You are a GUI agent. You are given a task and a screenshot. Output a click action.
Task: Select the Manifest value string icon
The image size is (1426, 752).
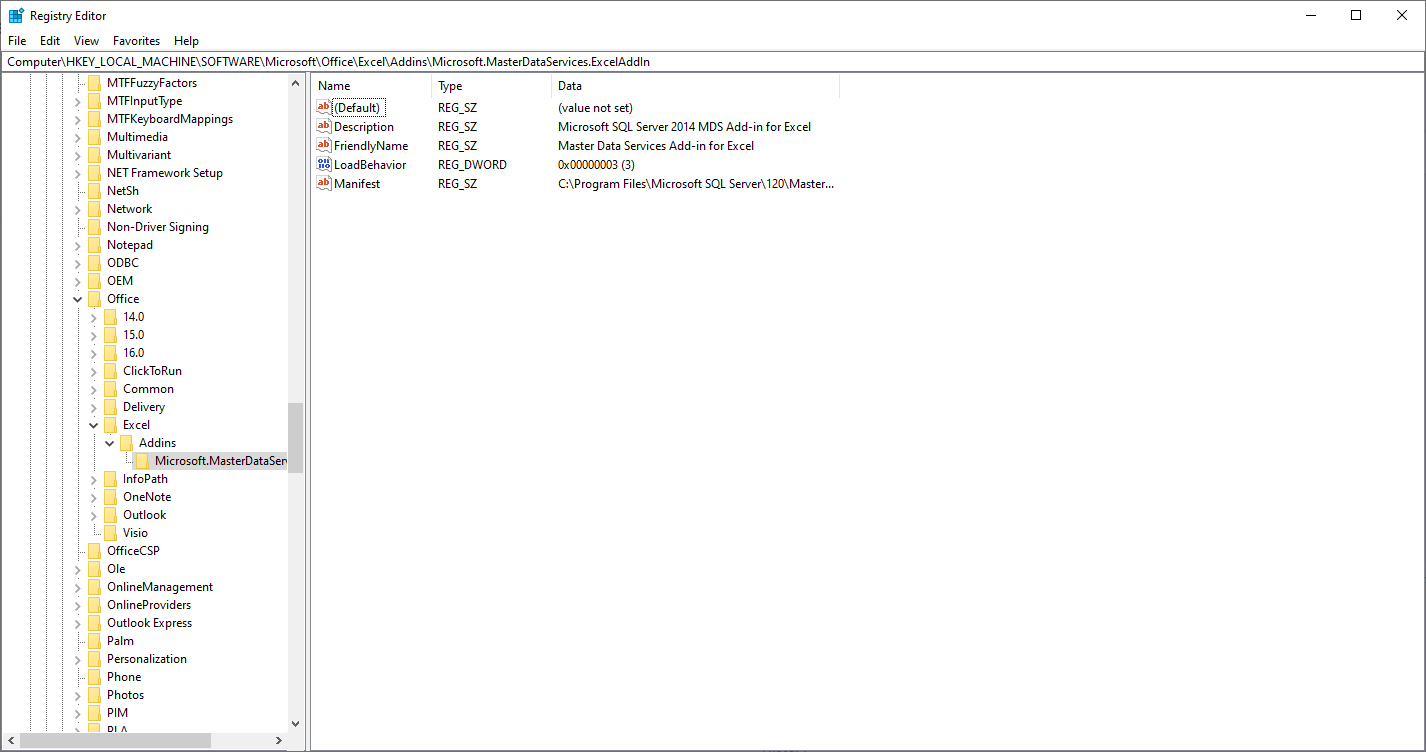(324, 183)
